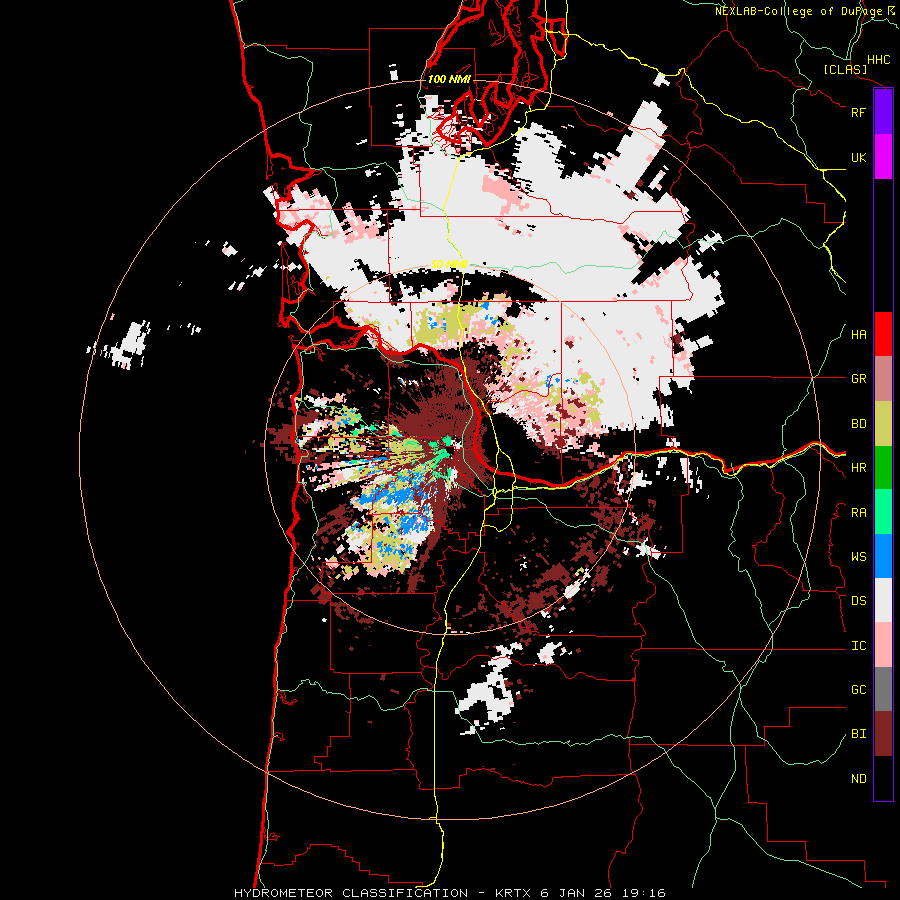900x900 pixels.
Task: Click the BI brown legend swatch
Action: pos(883,734)
